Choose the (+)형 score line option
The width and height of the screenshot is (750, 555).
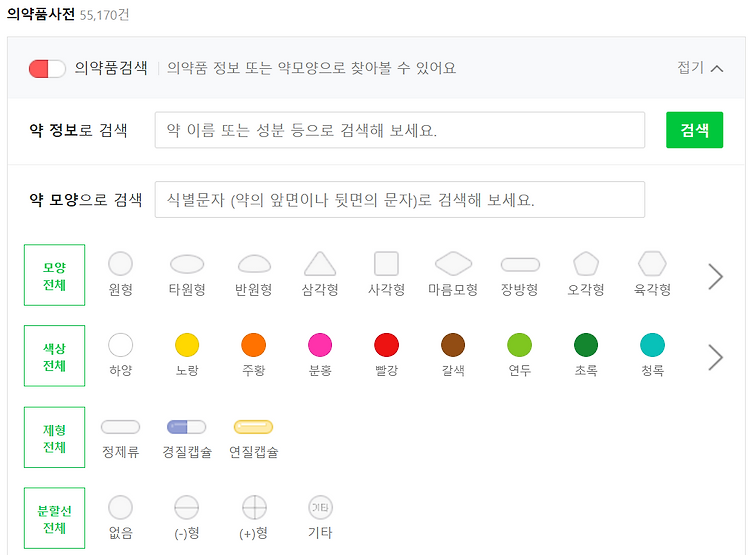click(x=254, y=508)
